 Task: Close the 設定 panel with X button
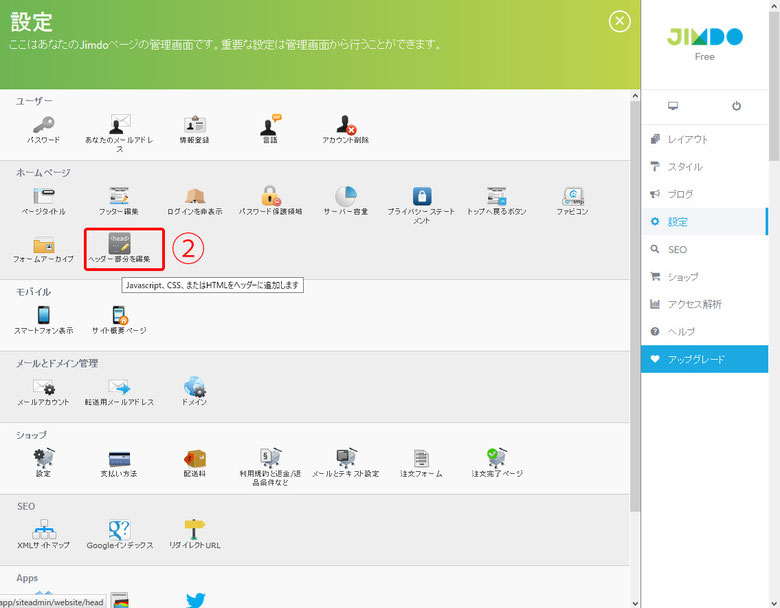619,21
